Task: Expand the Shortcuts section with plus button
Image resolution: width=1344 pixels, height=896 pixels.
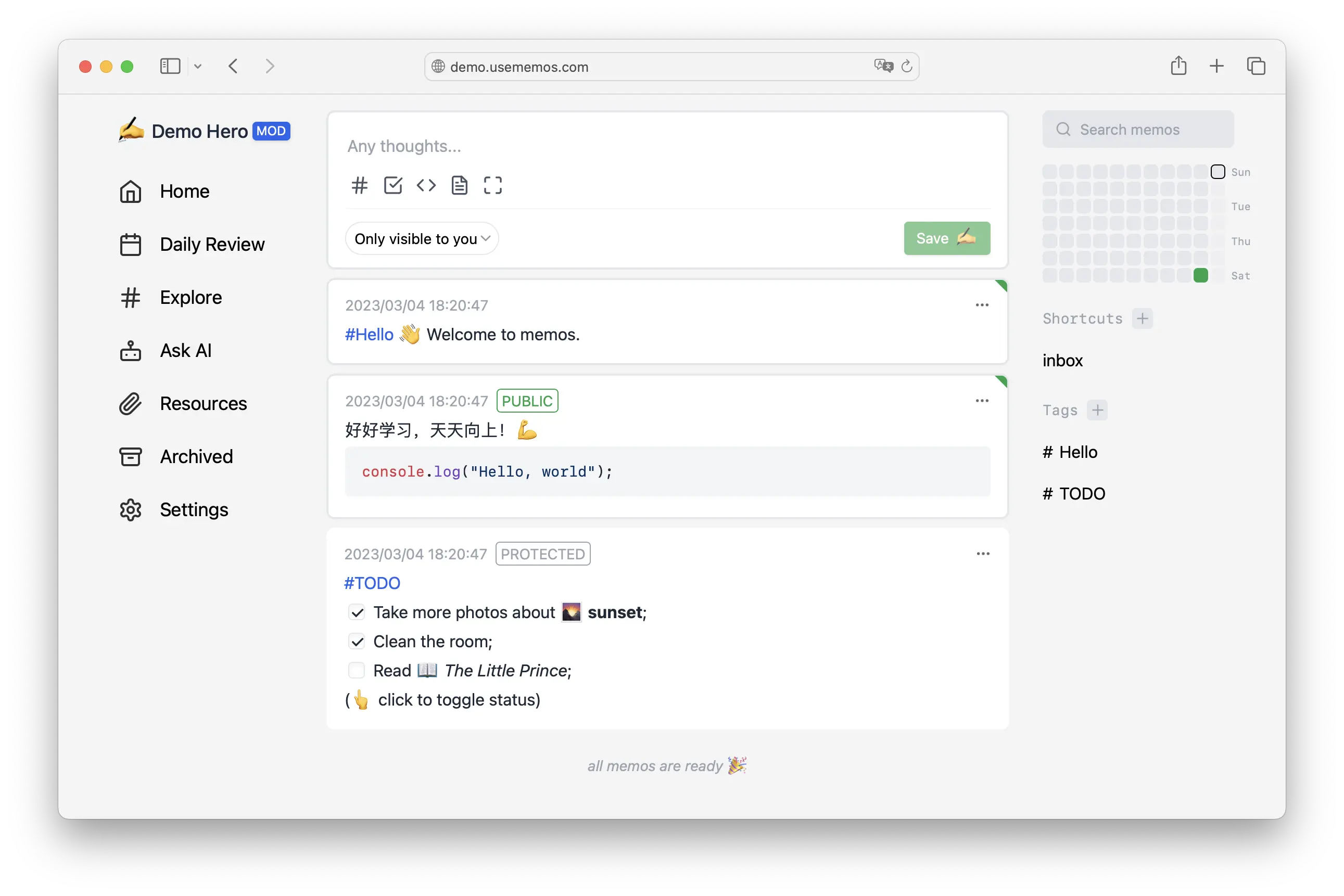Action: [1142, 318]
